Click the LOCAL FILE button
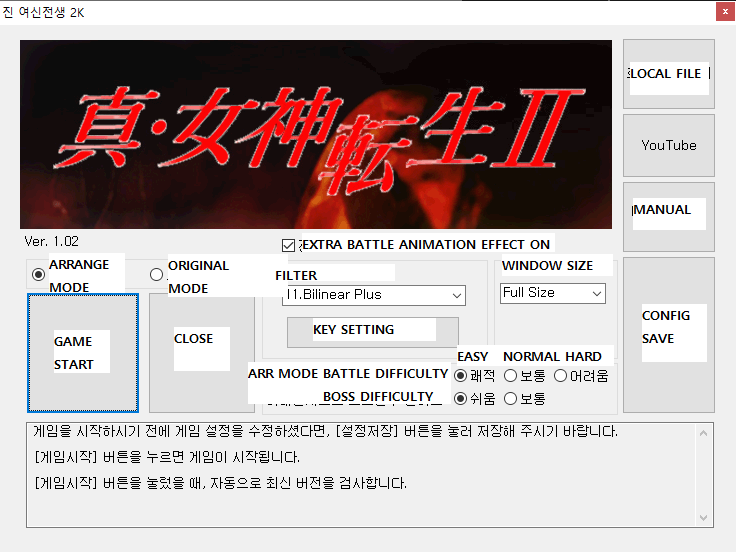The image size is (736, 552). coord(668,74)
